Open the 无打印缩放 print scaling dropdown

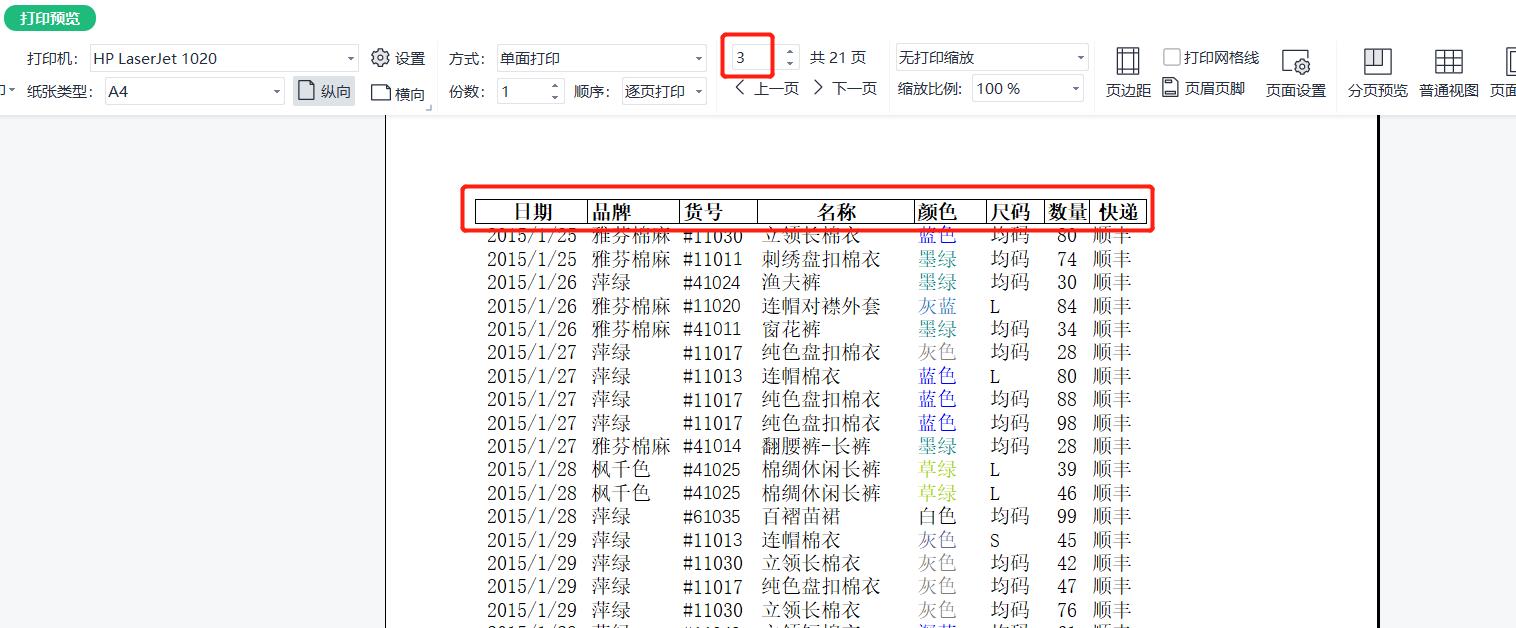tap(1080, 58)
